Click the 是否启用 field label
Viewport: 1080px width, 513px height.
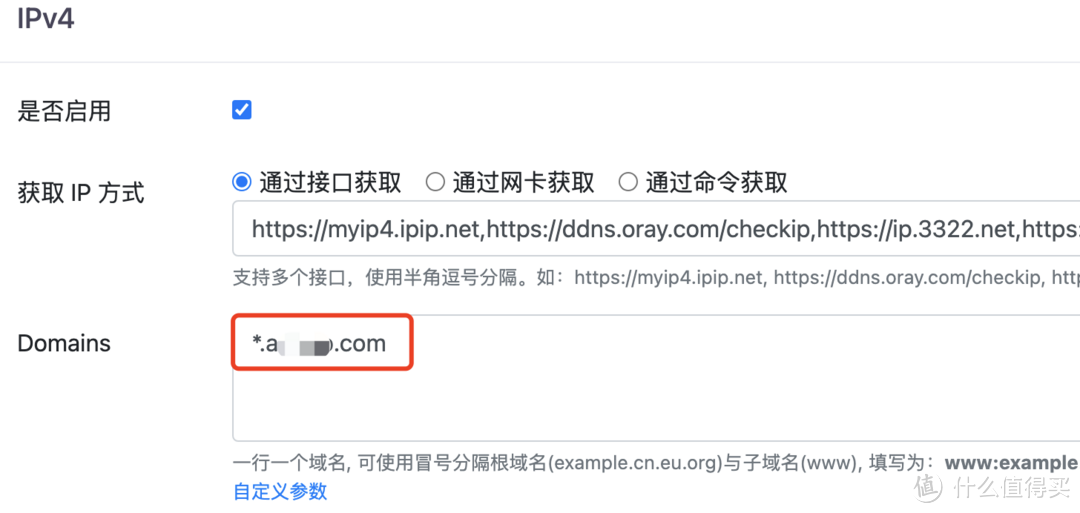click(x=64, y=111)
